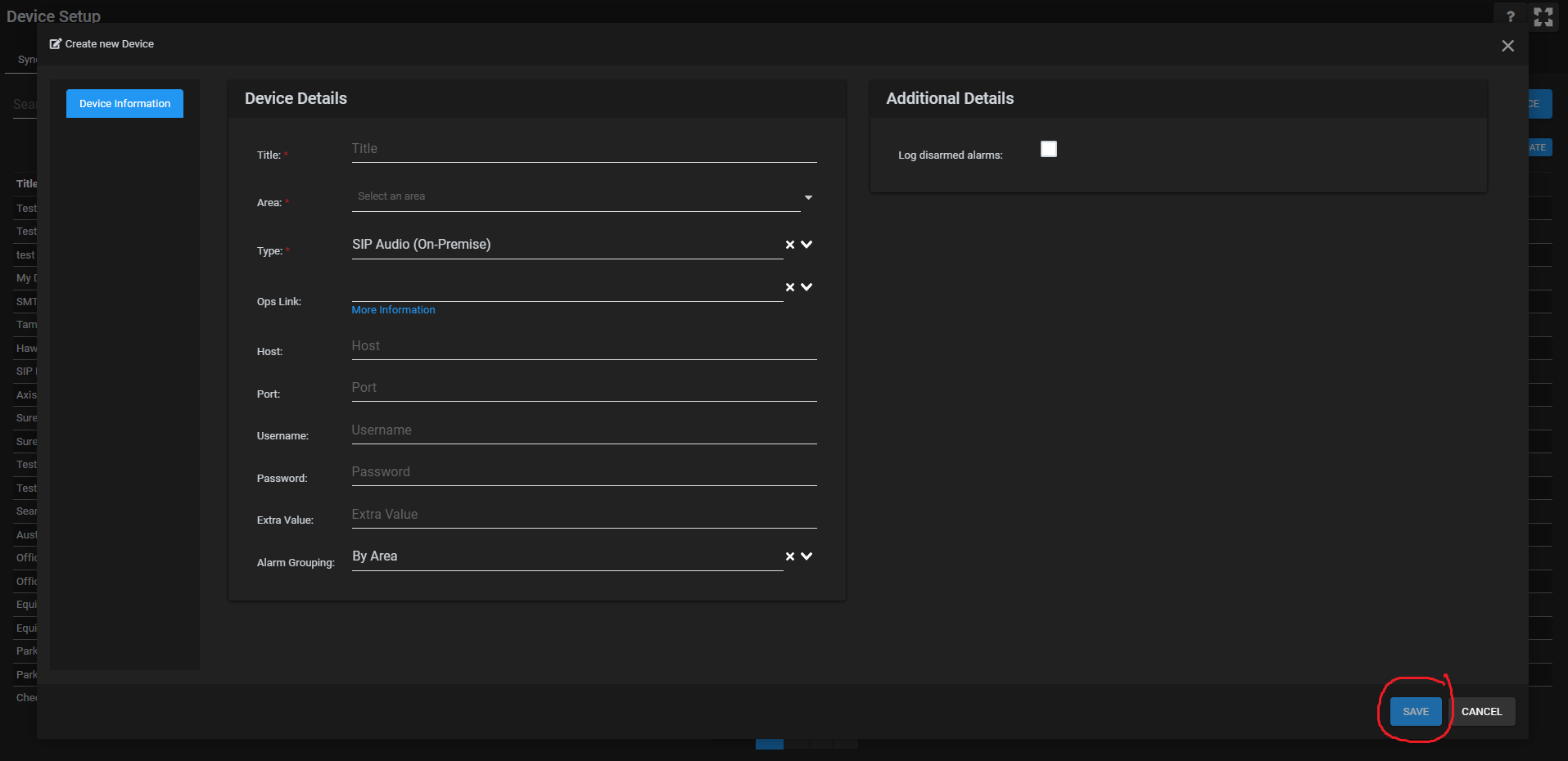
Task: Expand the Ops Link dropdown chevron
Action: click(x=807, y=287)
